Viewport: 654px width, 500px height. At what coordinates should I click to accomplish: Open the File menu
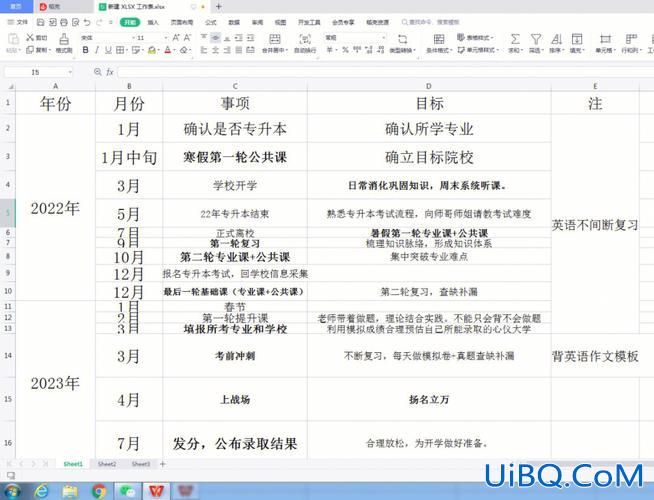point(18,22)
